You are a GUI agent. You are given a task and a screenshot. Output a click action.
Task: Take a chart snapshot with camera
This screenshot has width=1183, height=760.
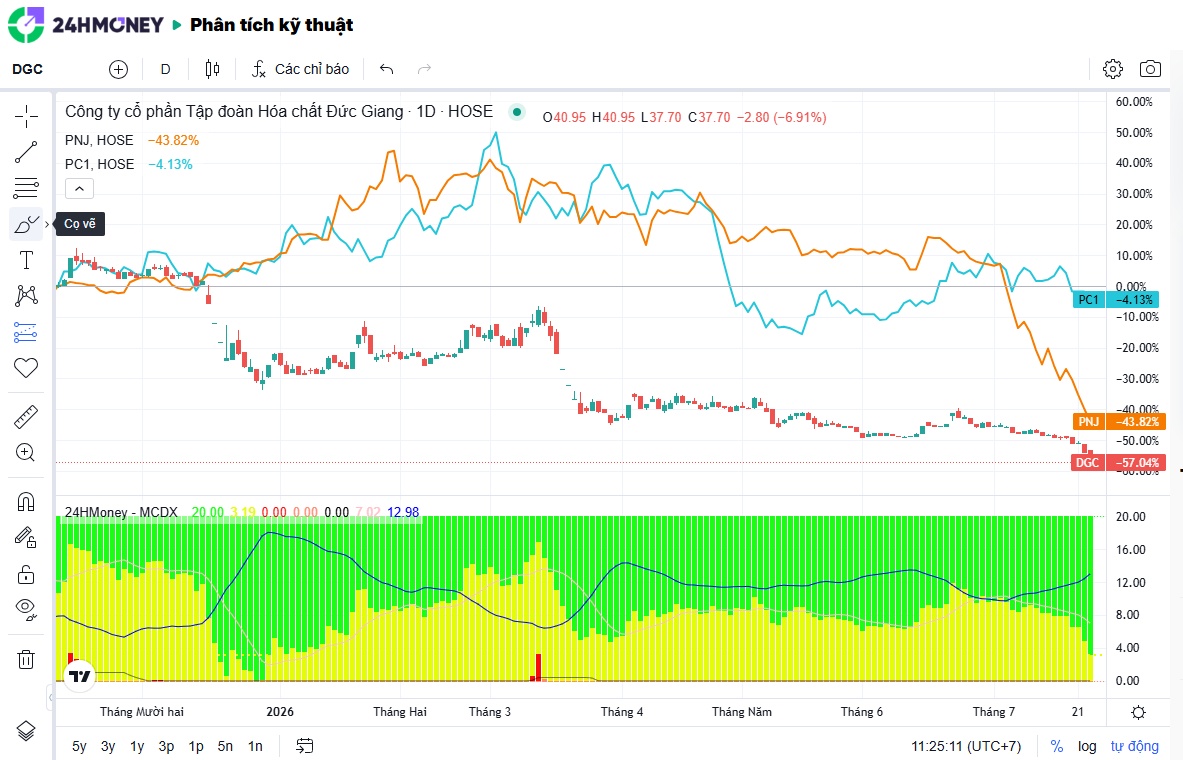[x=1150, y=69]
